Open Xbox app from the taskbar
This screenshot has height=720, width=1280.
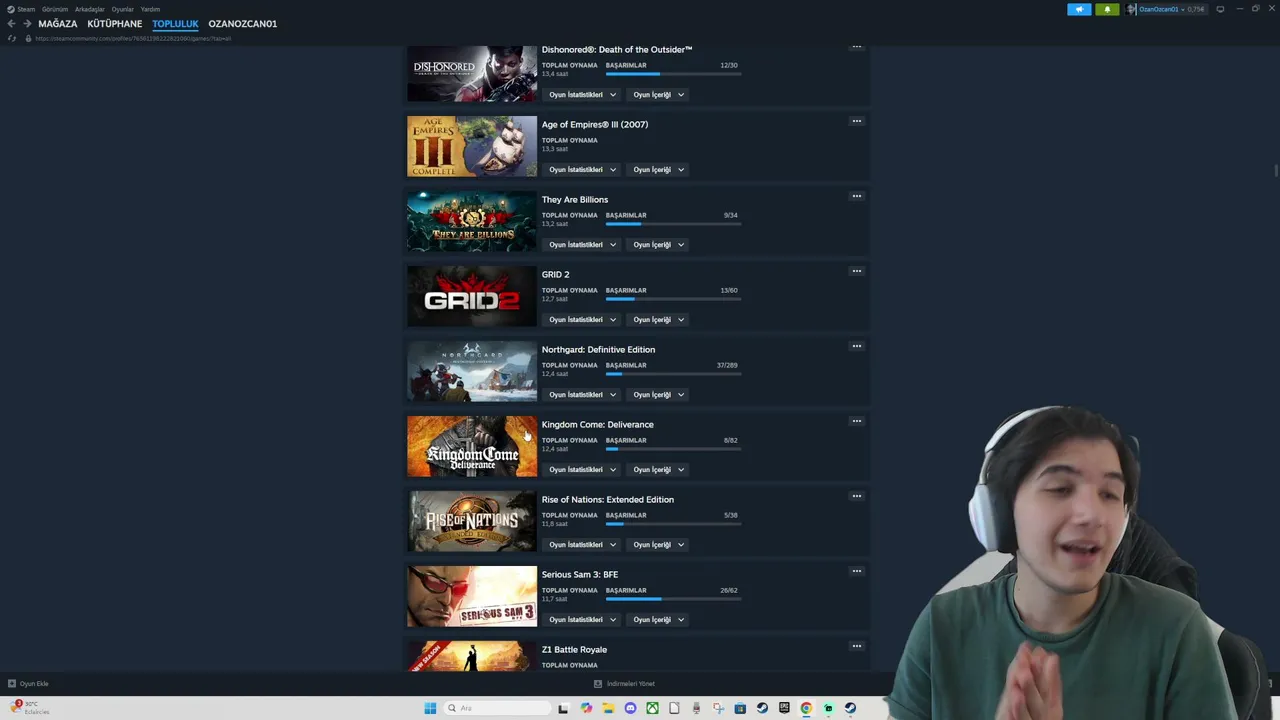(x=652, y=708)
